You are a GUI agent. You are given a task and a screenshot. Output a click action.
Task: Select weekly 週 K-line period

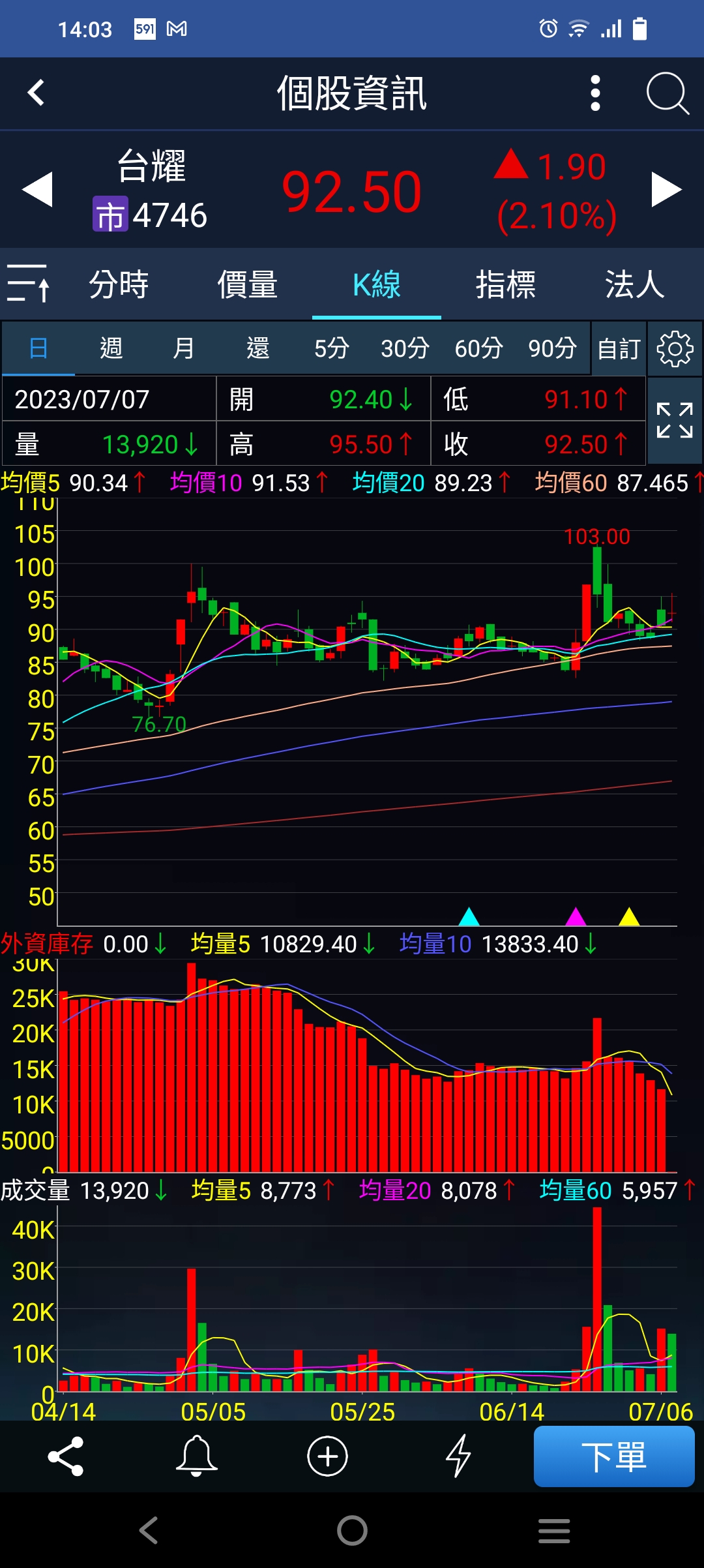(111, 348)
